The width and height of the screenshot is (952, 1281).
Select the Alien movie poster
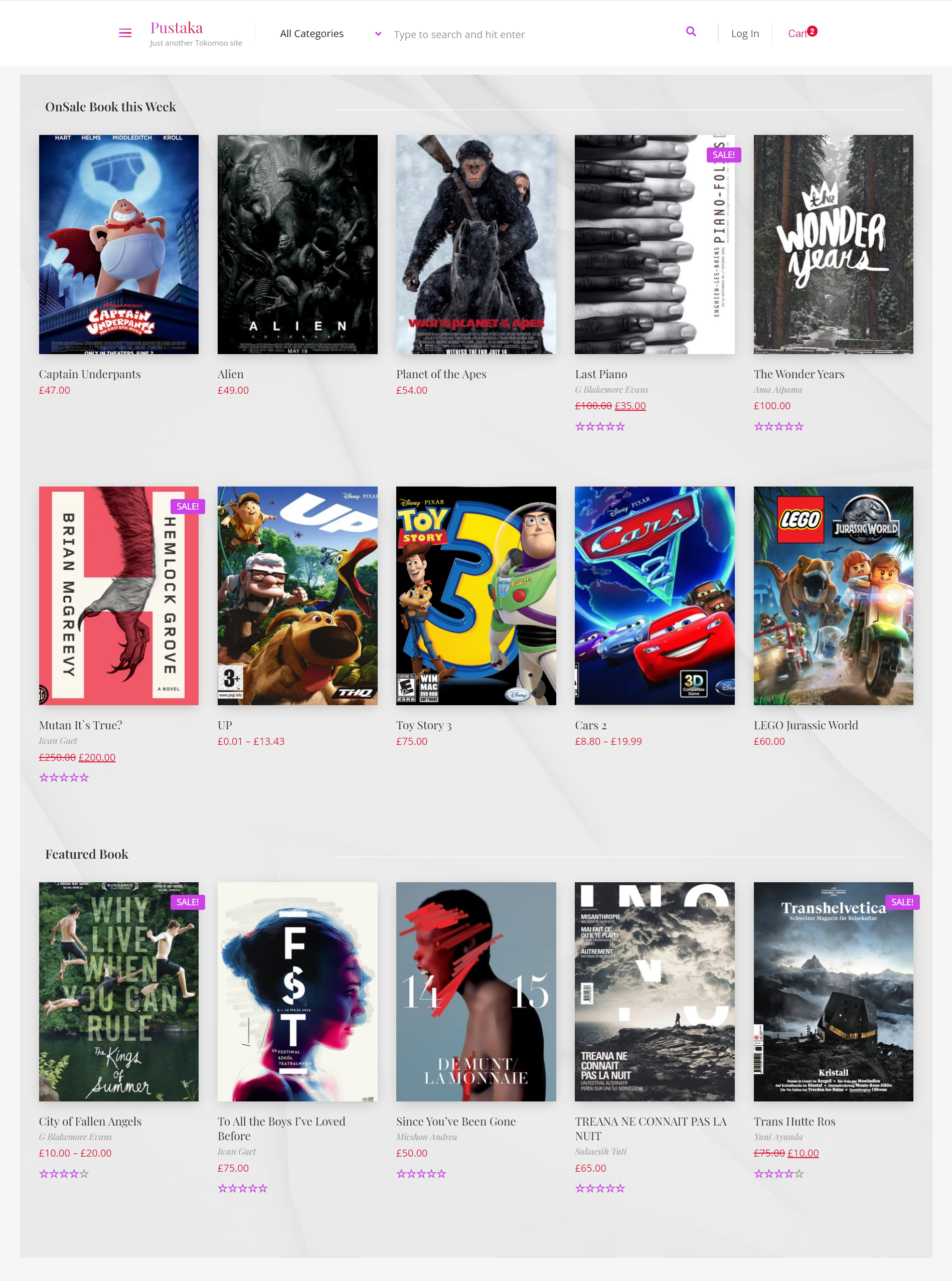(297, 244)
